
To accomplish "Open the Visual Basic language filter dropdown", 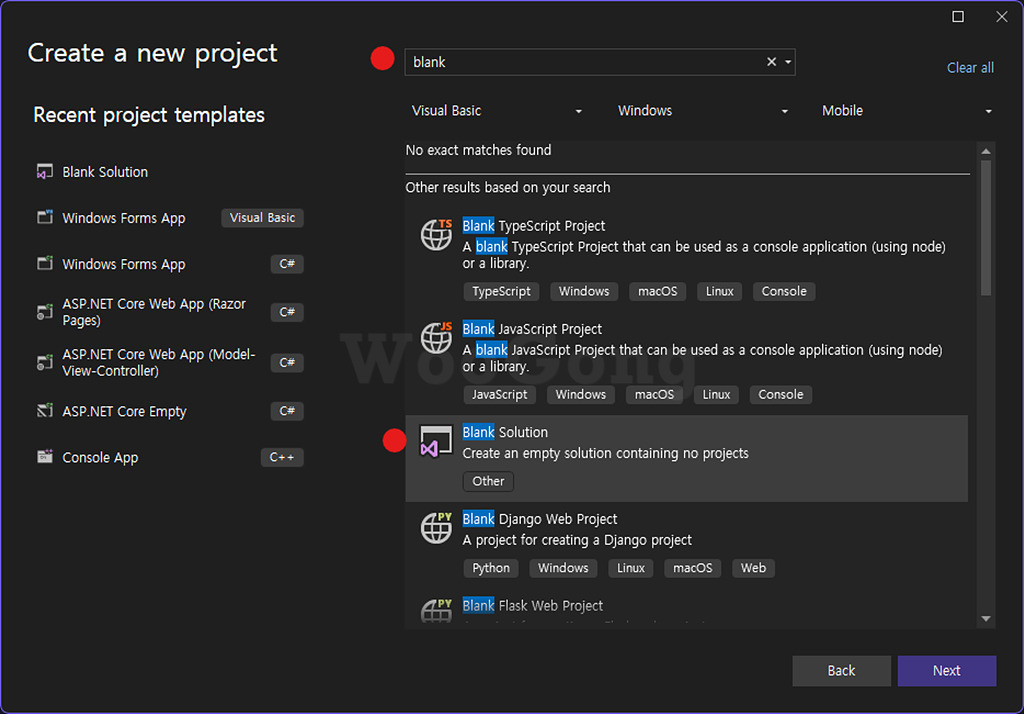I will (x=496, y=111).
